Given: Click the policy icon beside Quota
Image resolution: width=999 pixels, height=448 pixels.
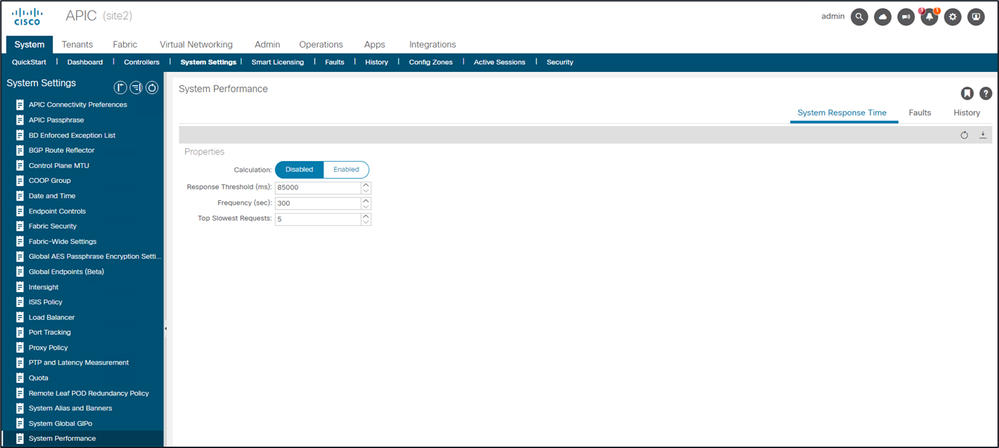Looking at the screenshot, I should [x=20, y=378].
